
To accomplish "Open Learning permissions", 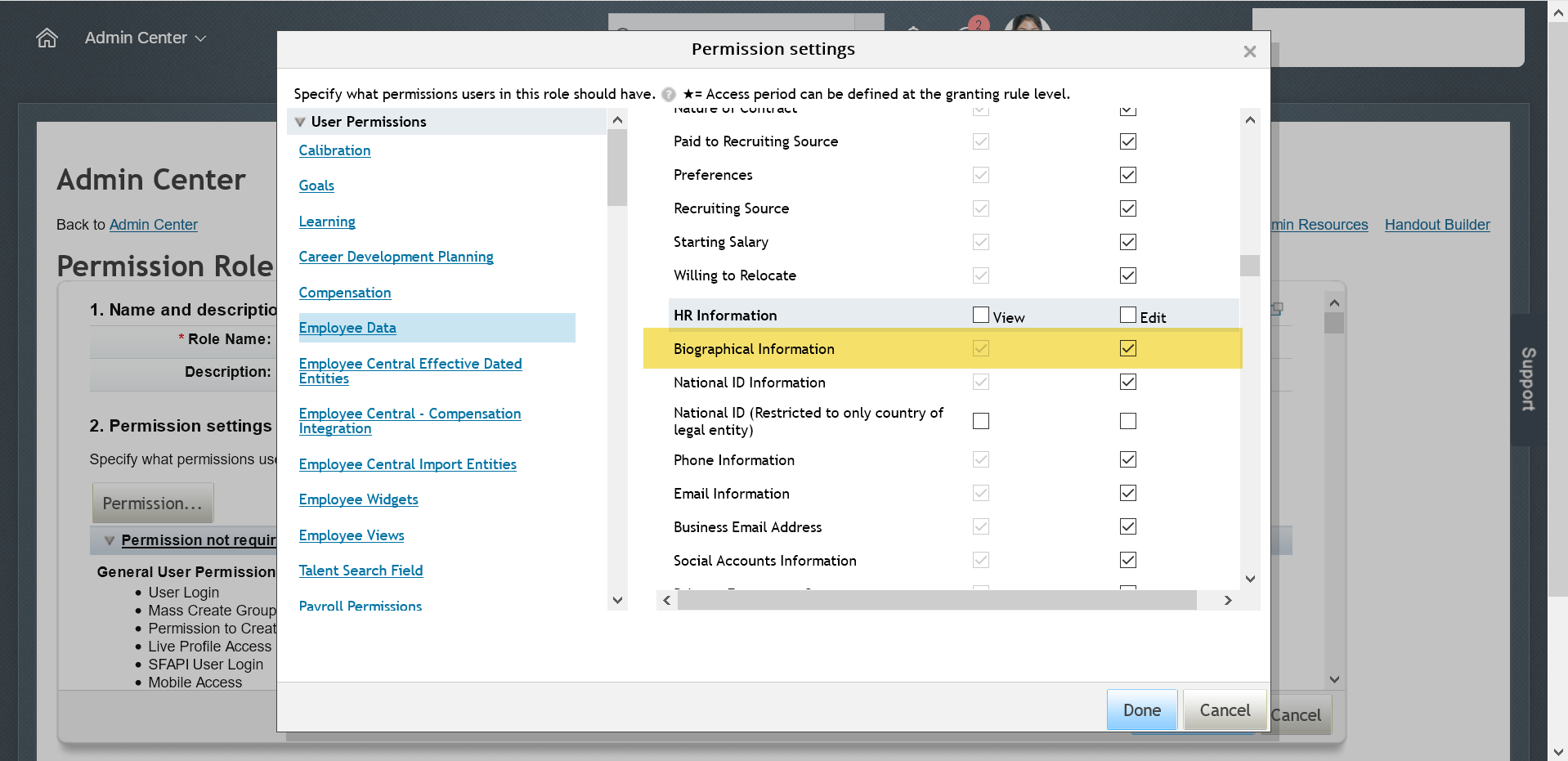I will click(327, 222).
